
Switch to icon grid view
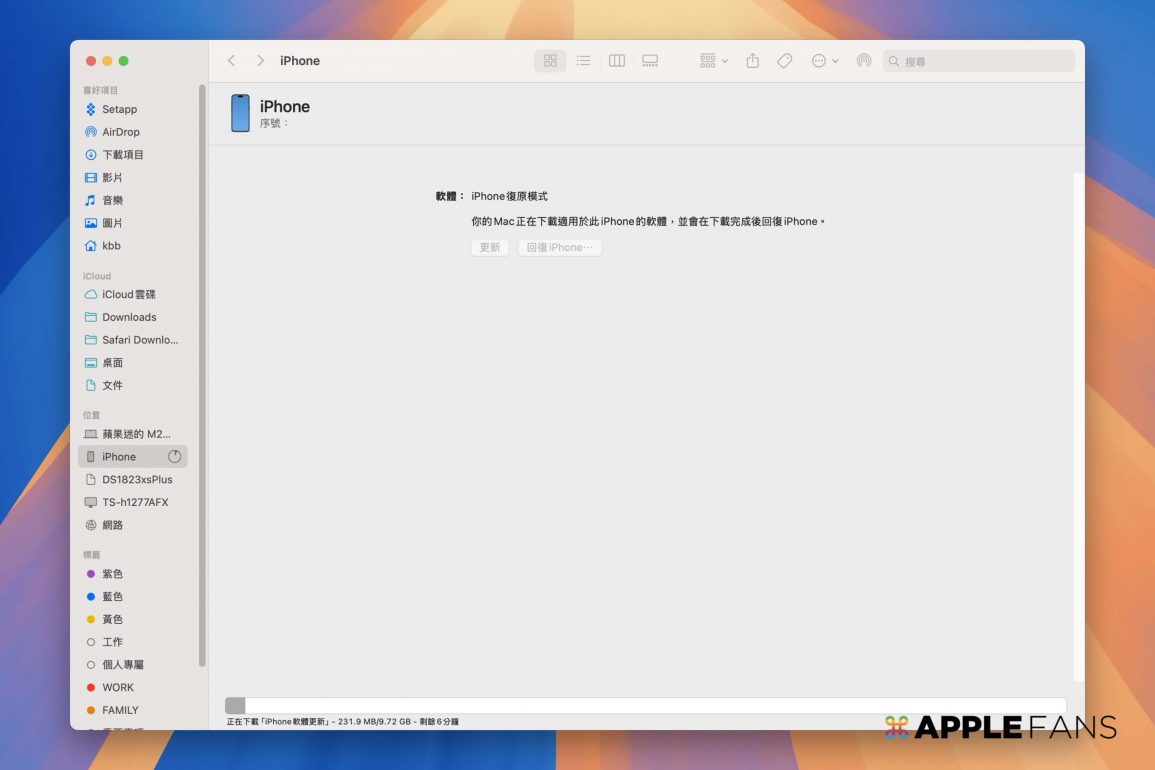[550, 61]
